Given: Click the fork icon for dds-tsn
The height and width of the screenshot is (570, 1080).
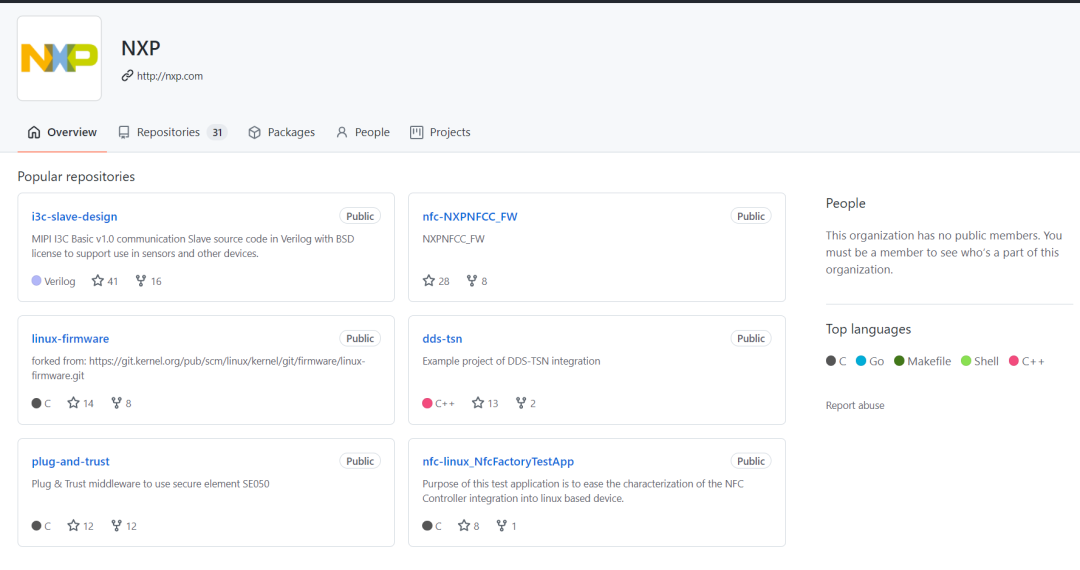Looking at the screenshot, I should tap(521, 403).
